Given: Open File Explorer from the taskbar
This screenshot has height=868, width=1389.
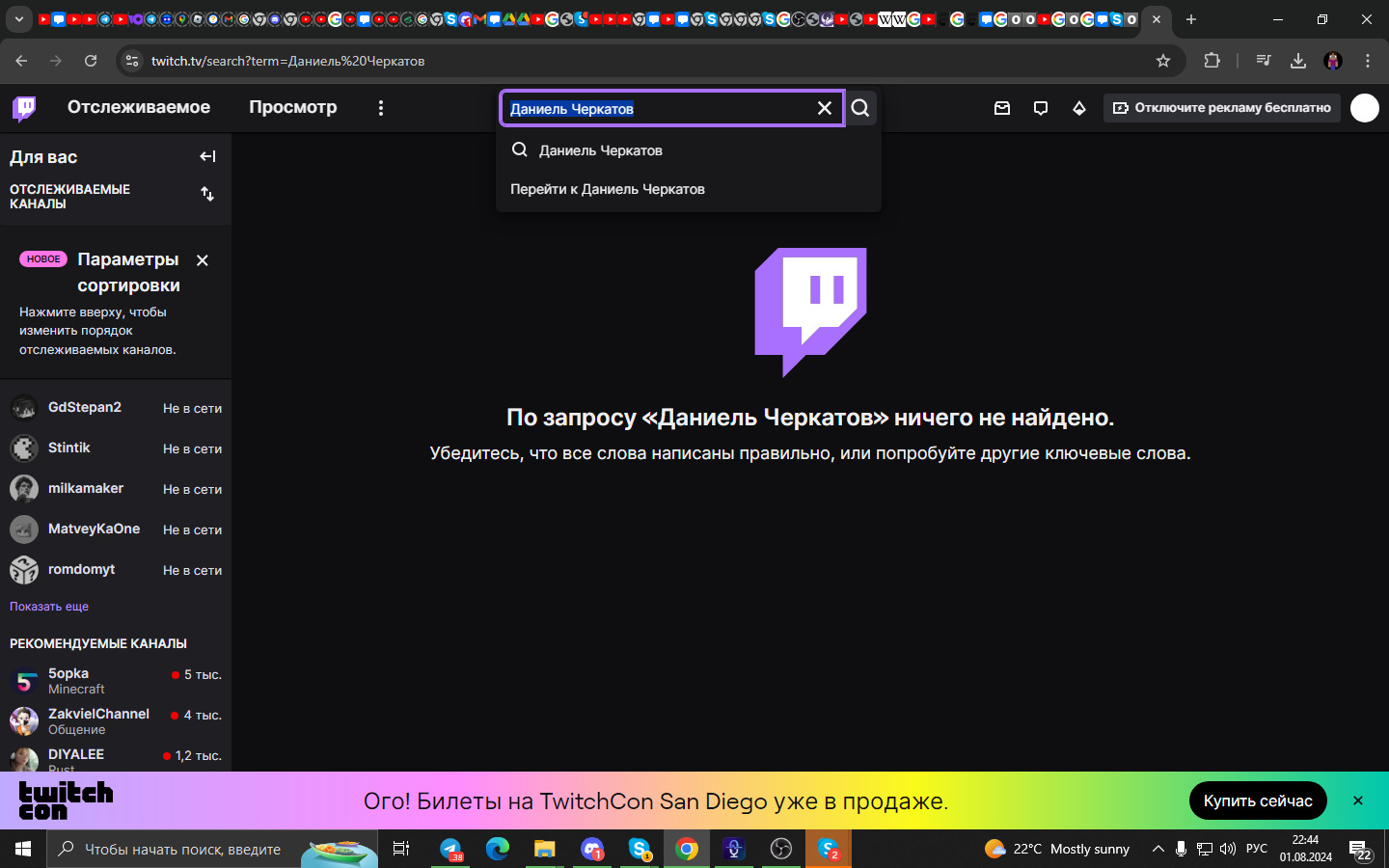Looking at the screenshot, I should point(545,849).
